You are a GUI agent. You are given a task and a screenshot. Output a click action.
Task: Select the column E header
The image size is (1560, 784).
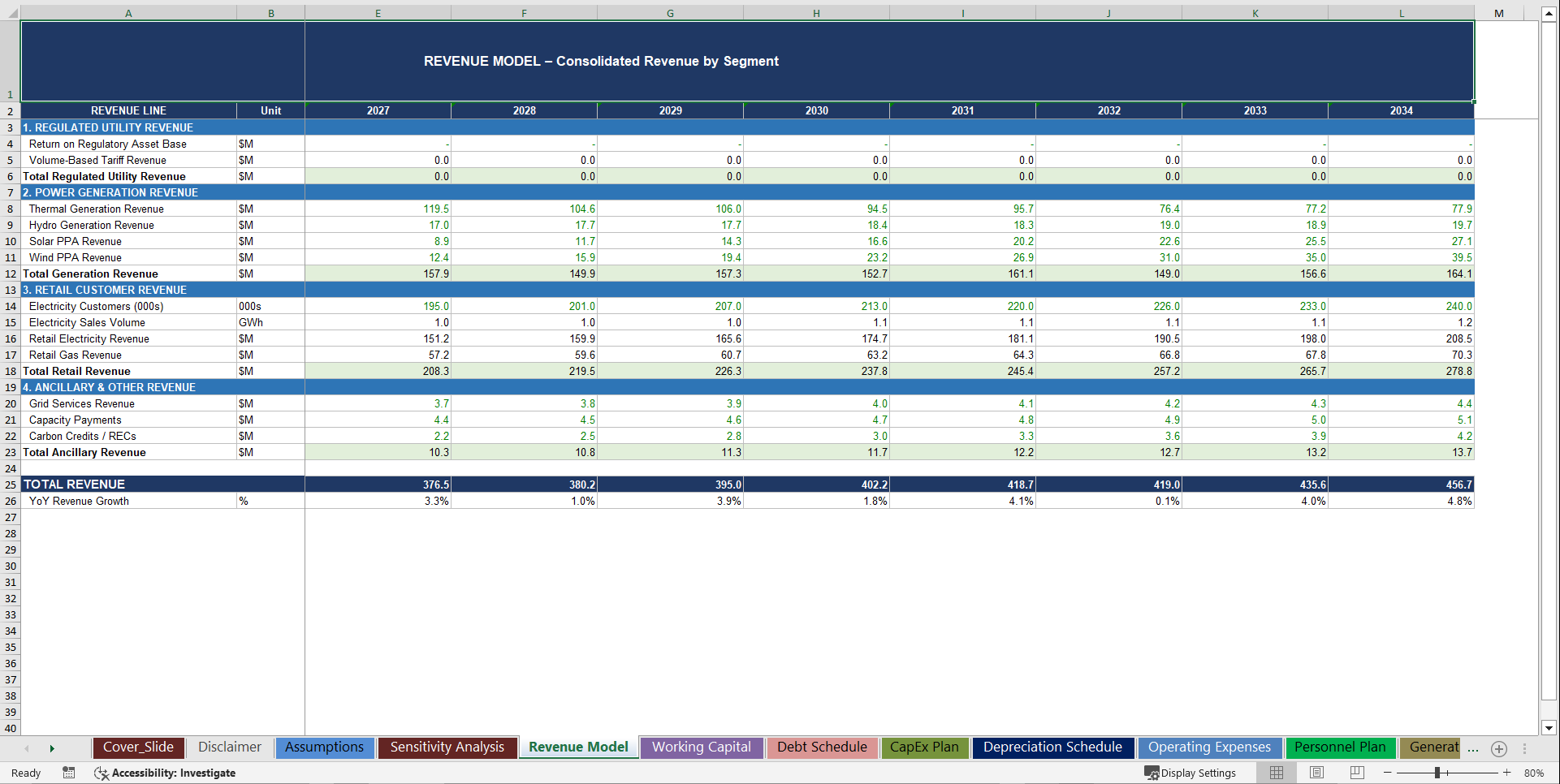pyautogui.click(x=378, y=13)
